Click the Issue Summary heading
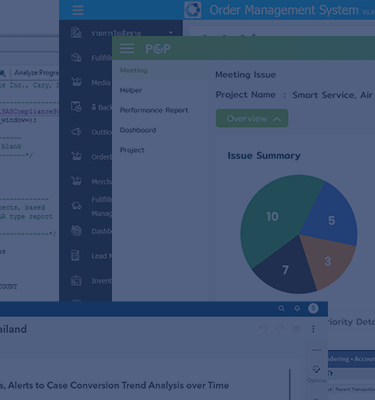The width and height of the screenshot is (375, 400). click(x=264, y=156)
